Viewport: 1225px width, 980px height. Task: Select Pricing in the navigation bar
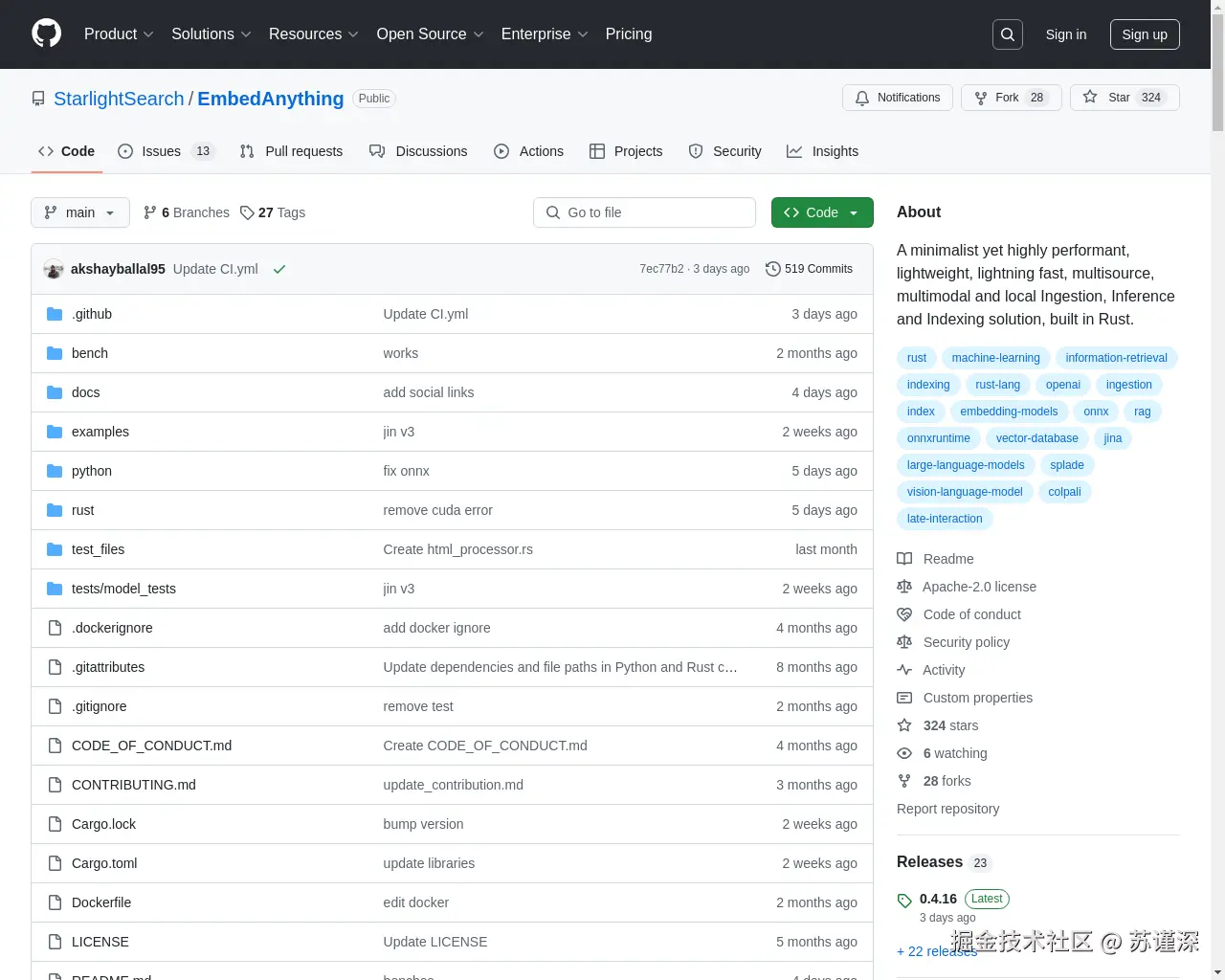pos(629,34)
